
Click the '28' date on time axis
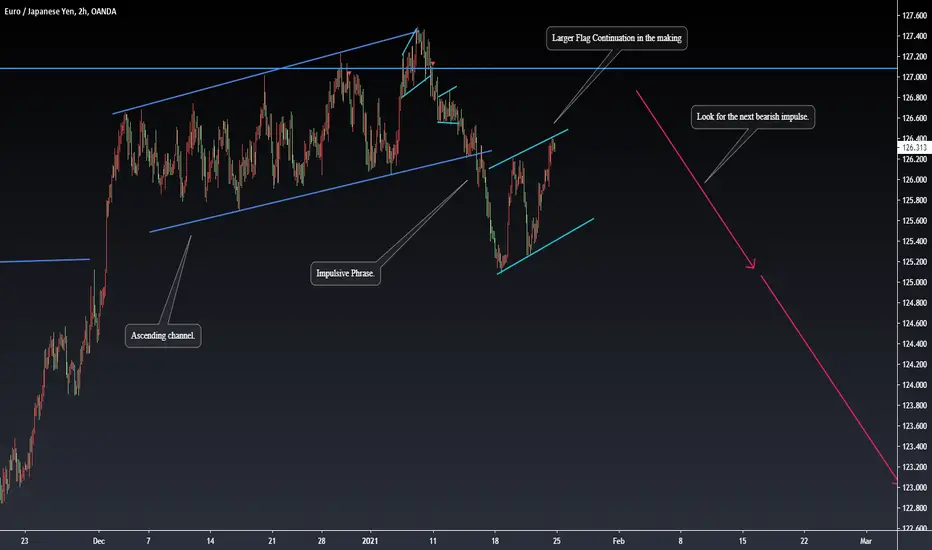pyautogui.click(x=322, y=541)
